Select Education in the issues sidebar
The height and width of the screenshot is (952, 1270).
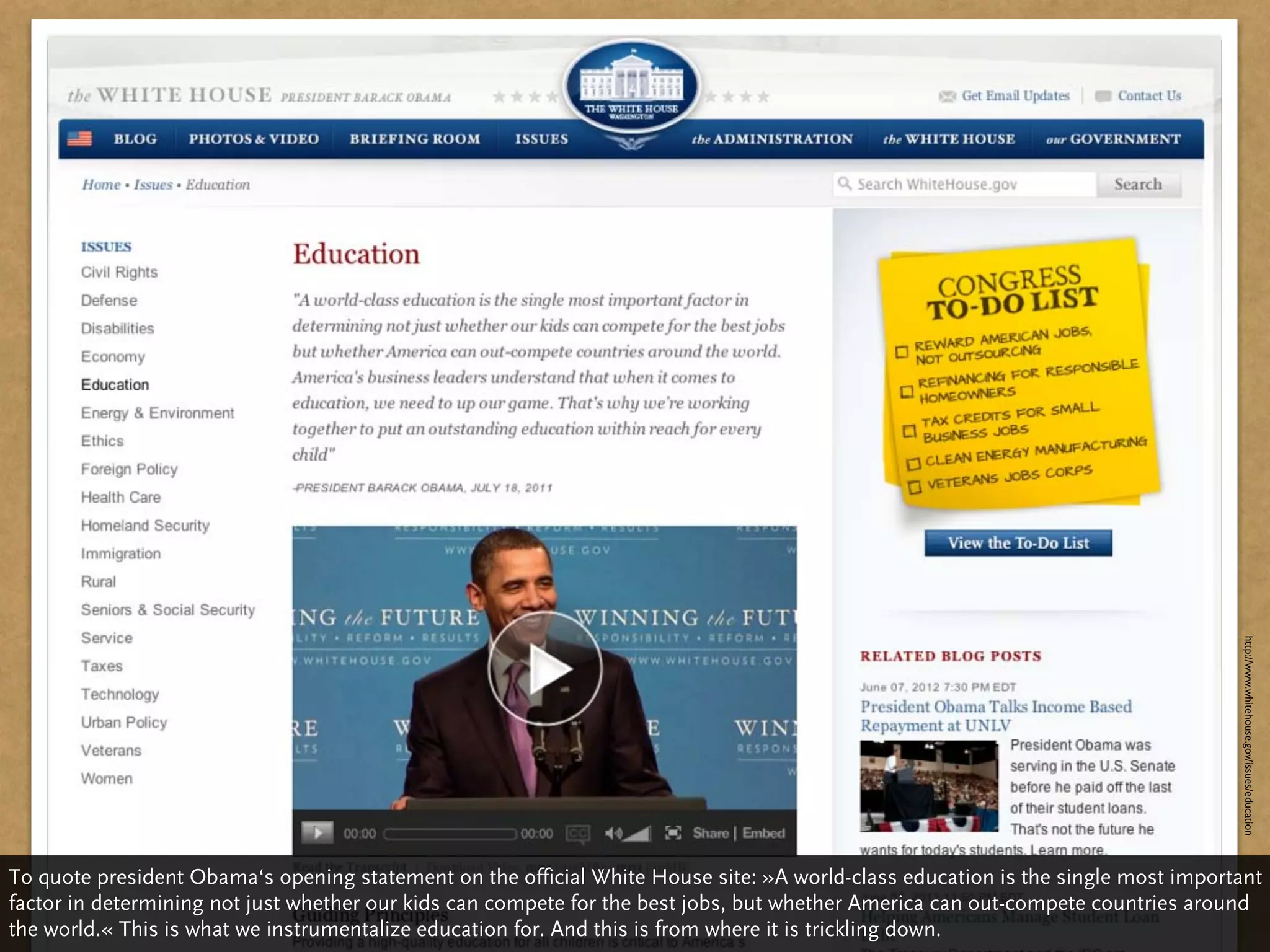pos(115,385)
